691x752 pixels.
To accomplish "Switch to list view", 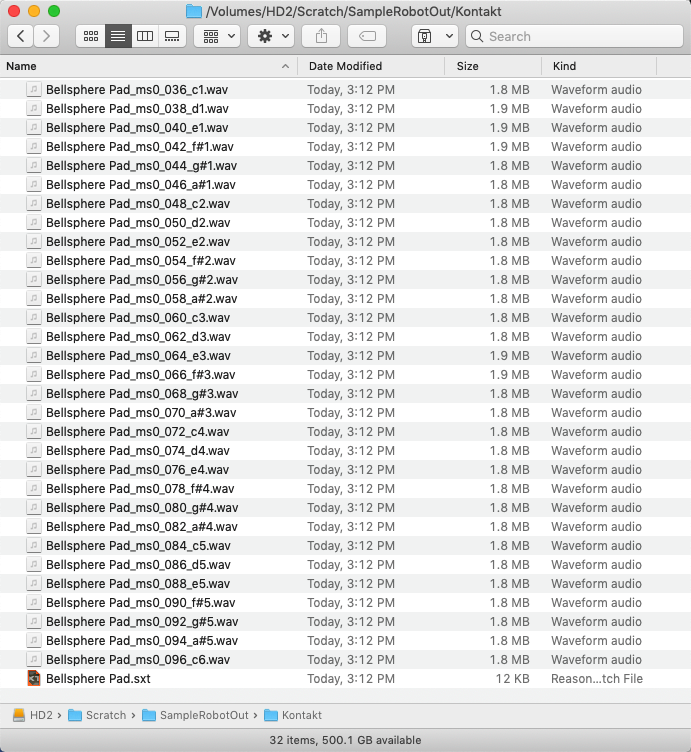I will [x=118, y=36].
